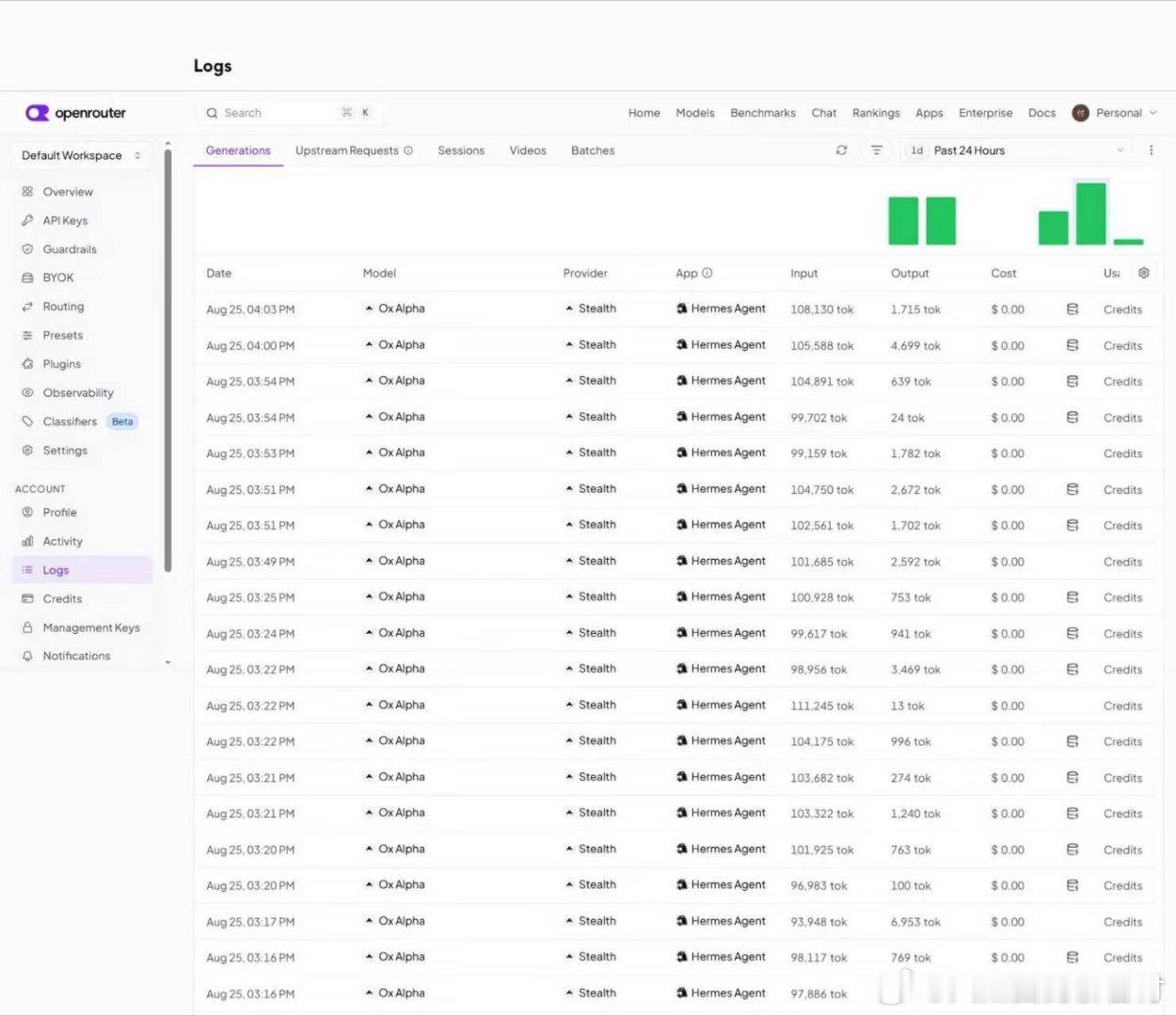Screen dimensions: 1176x1016
Task: Click the Cost column header
Action: click(1003, 273)
